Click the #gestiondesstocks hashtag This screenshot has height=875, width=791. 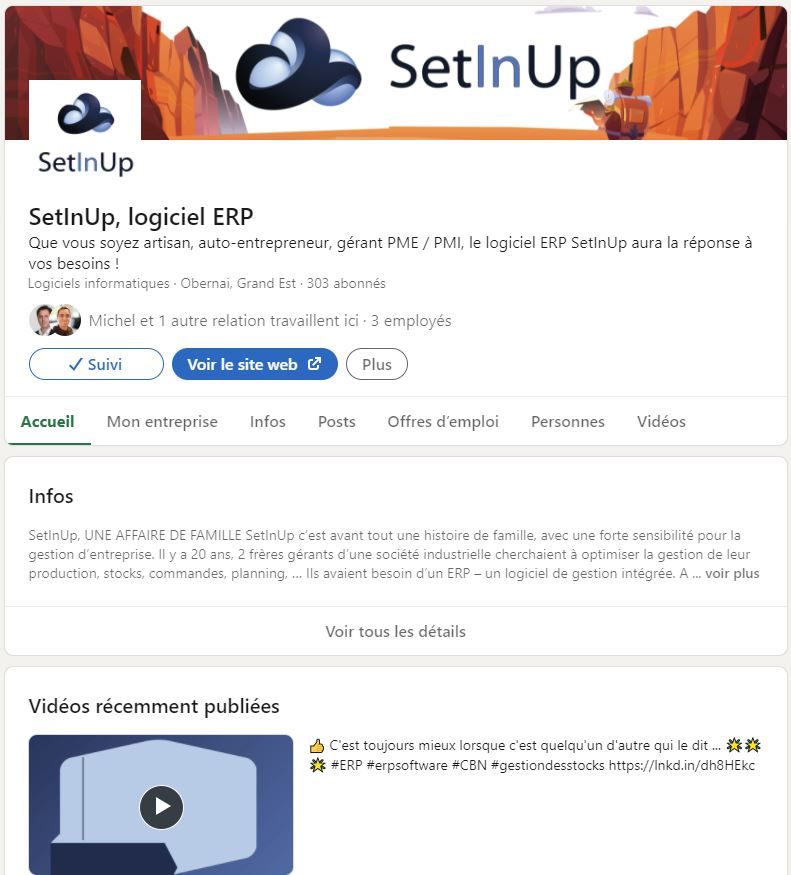click(548, 765)
